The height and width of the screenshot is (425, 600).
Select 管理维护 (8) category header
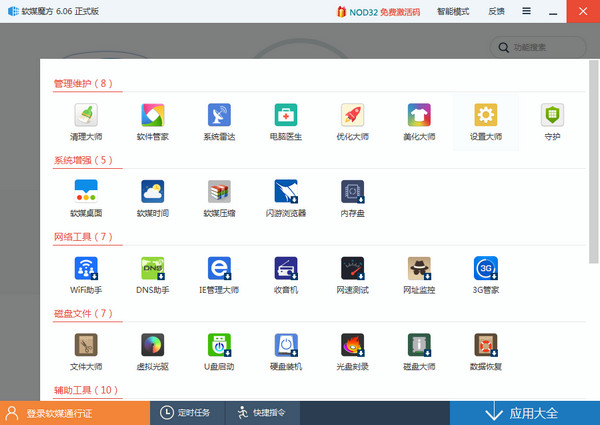(83, 83)
